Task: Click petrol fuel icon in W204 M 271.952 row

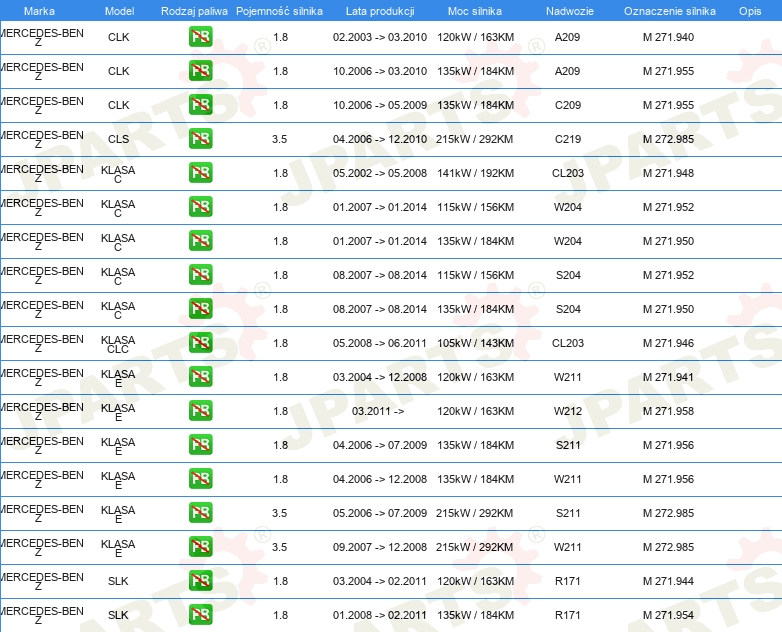Action: coord(200,207)
